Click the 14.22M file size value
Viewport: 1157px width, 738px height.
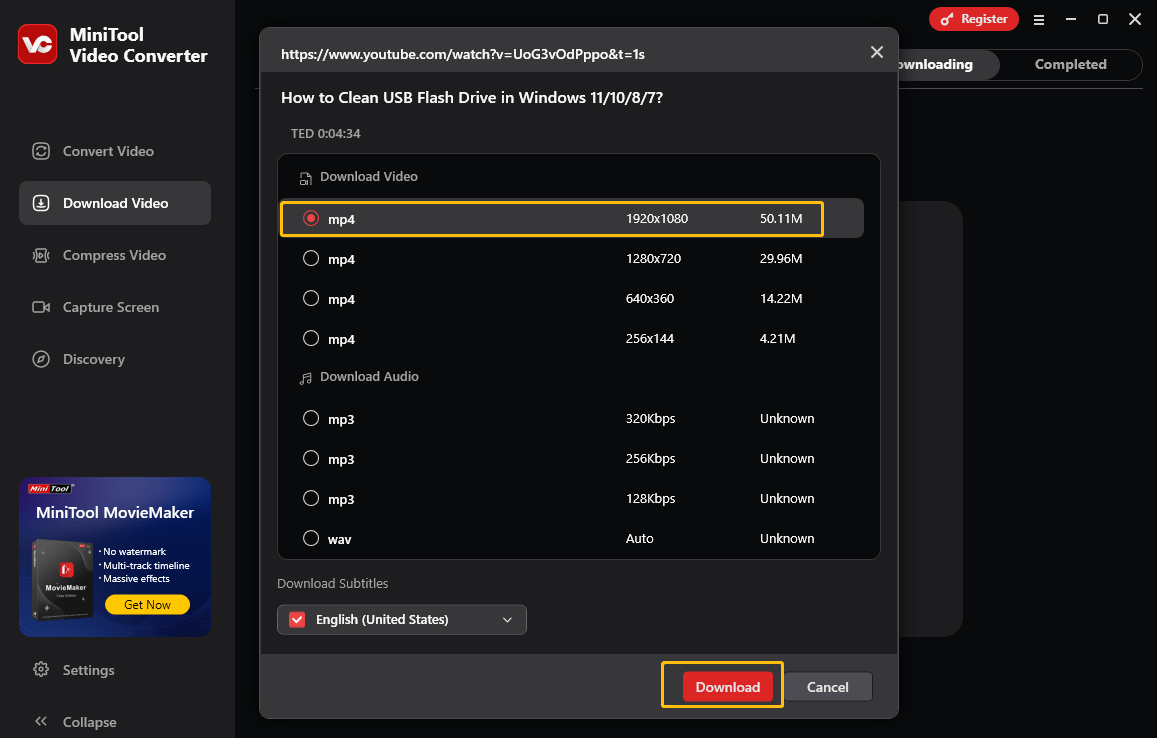pos(781,298)
